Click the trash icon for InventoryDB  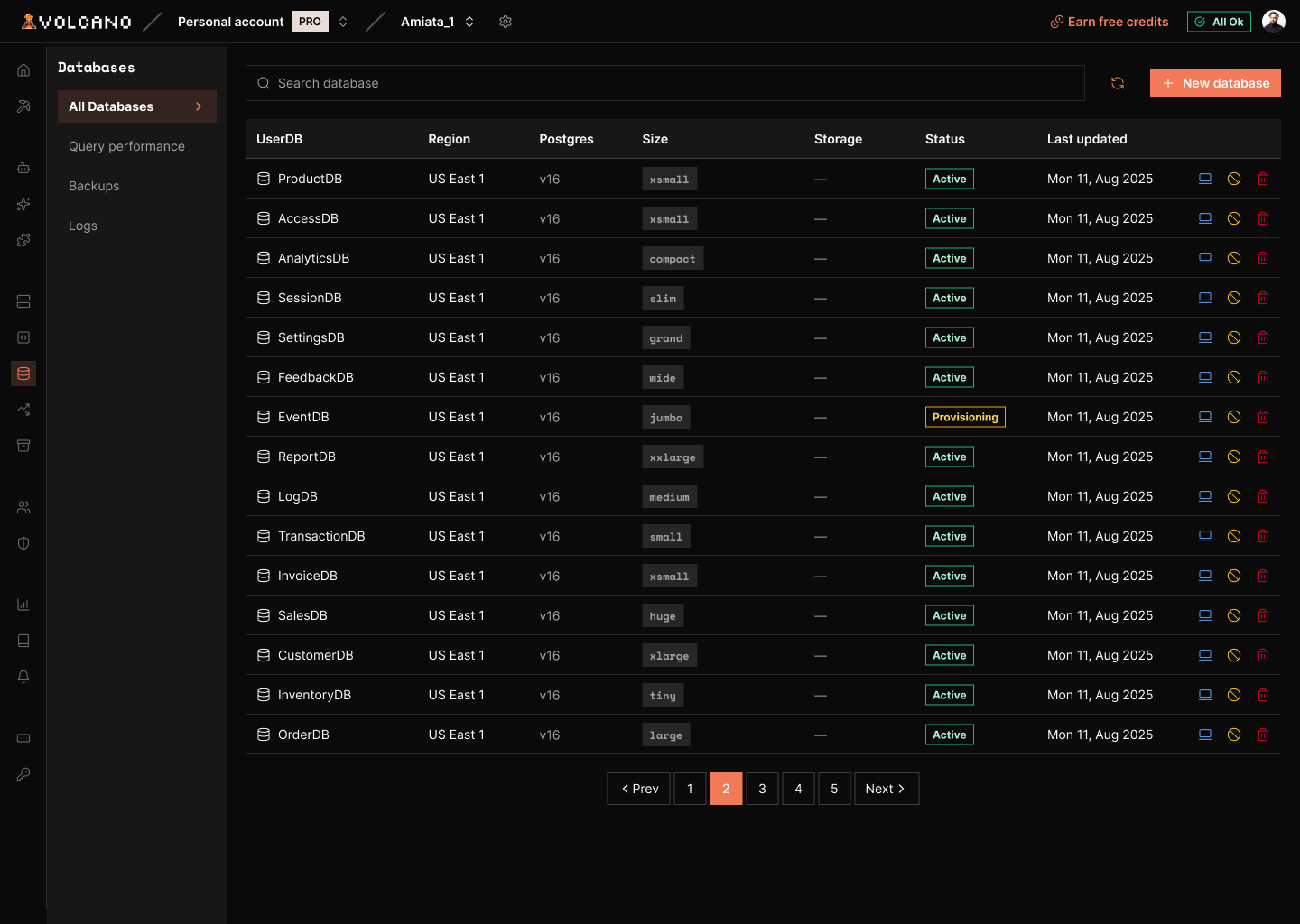coord(1263,695)
